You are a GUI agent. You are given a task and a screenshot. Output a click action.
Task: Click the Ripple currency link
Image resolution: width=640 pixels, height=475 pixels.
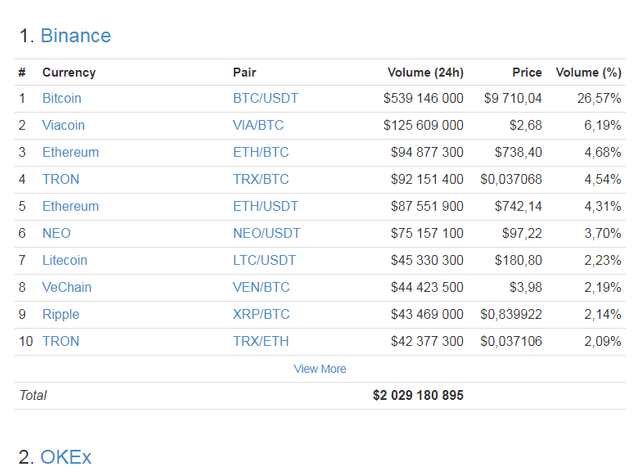click(60, 314)
